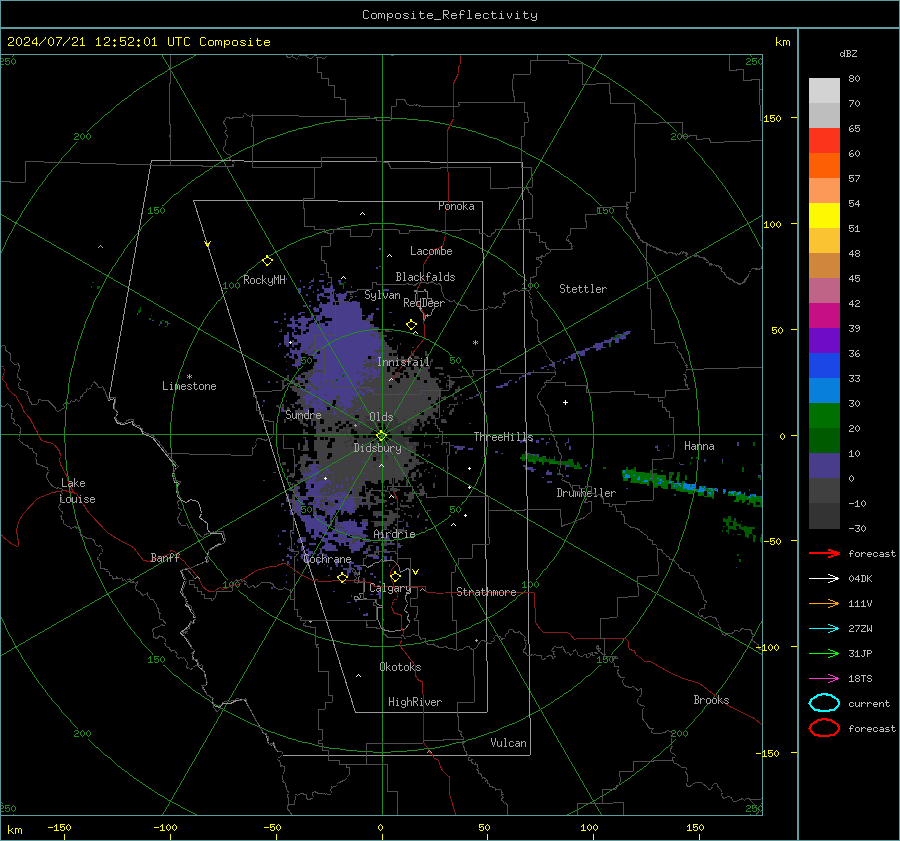
Task: Click the Blackfalds city label
Action: click(x=425, y=277)
